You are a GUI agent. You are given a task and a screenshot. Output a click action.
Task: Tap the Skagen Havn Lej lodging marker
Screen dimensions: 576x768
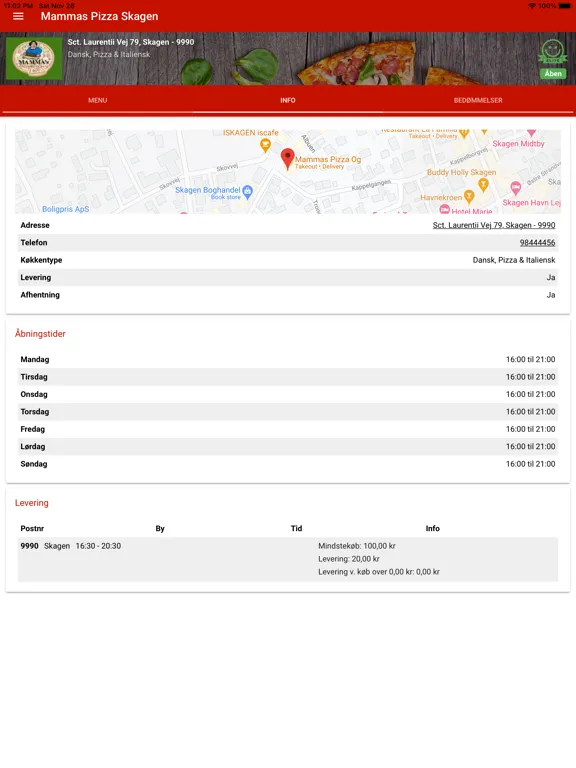(515, 188)
